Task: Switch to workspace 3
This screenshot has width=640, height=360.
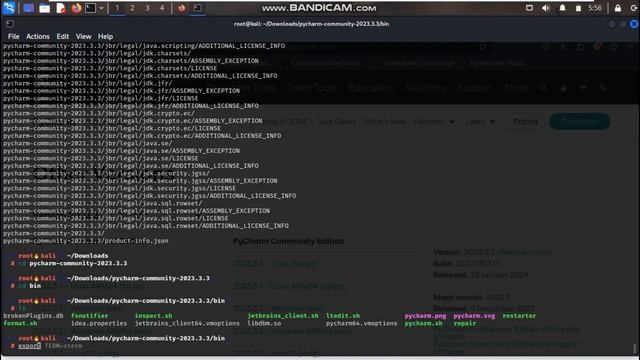Action: tap(147, 8)
